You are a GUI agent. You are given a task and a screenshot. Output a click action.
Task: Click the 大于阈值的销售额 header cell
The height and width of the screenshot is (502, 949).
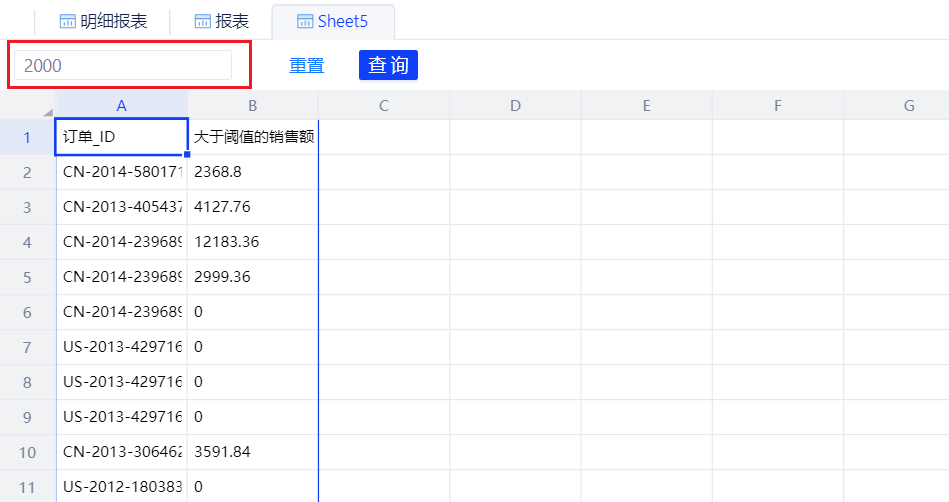(252, 137)
